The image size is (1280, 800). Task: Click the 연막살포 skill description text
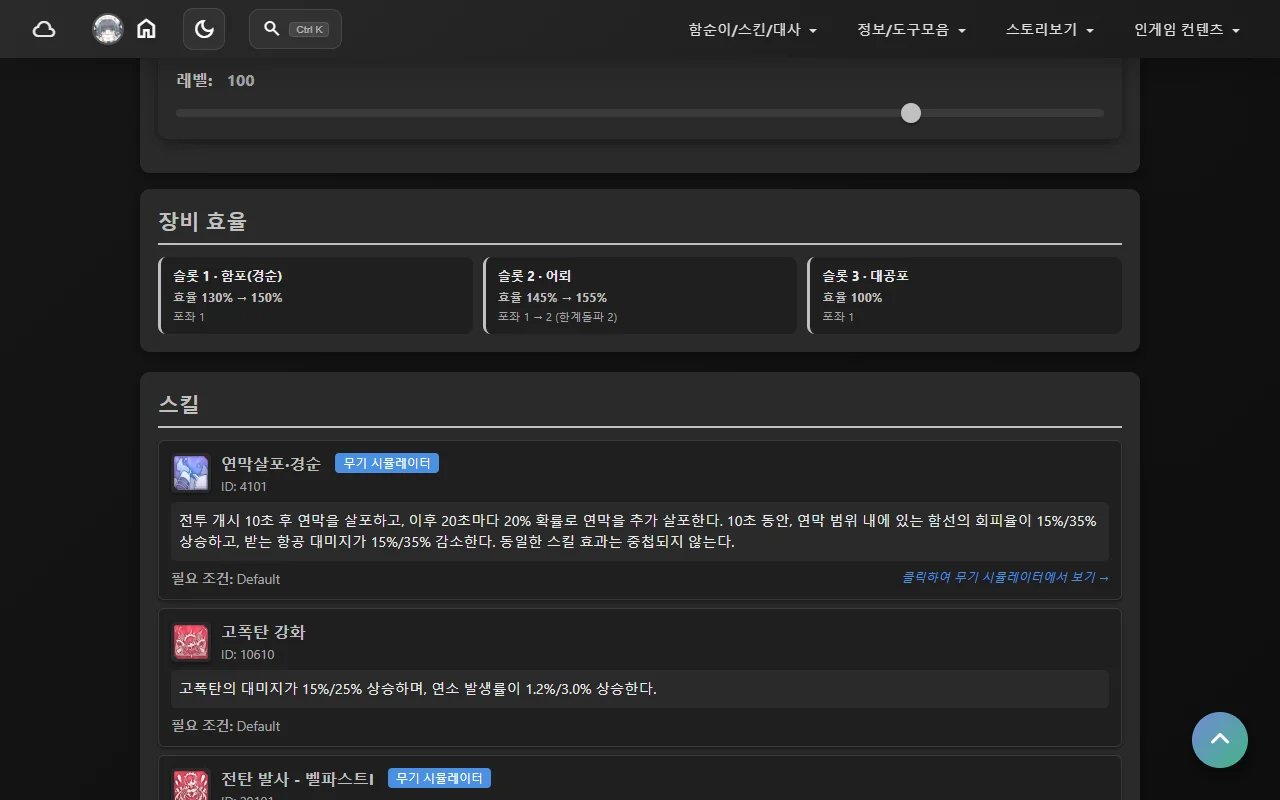click(x=640, y=531)
